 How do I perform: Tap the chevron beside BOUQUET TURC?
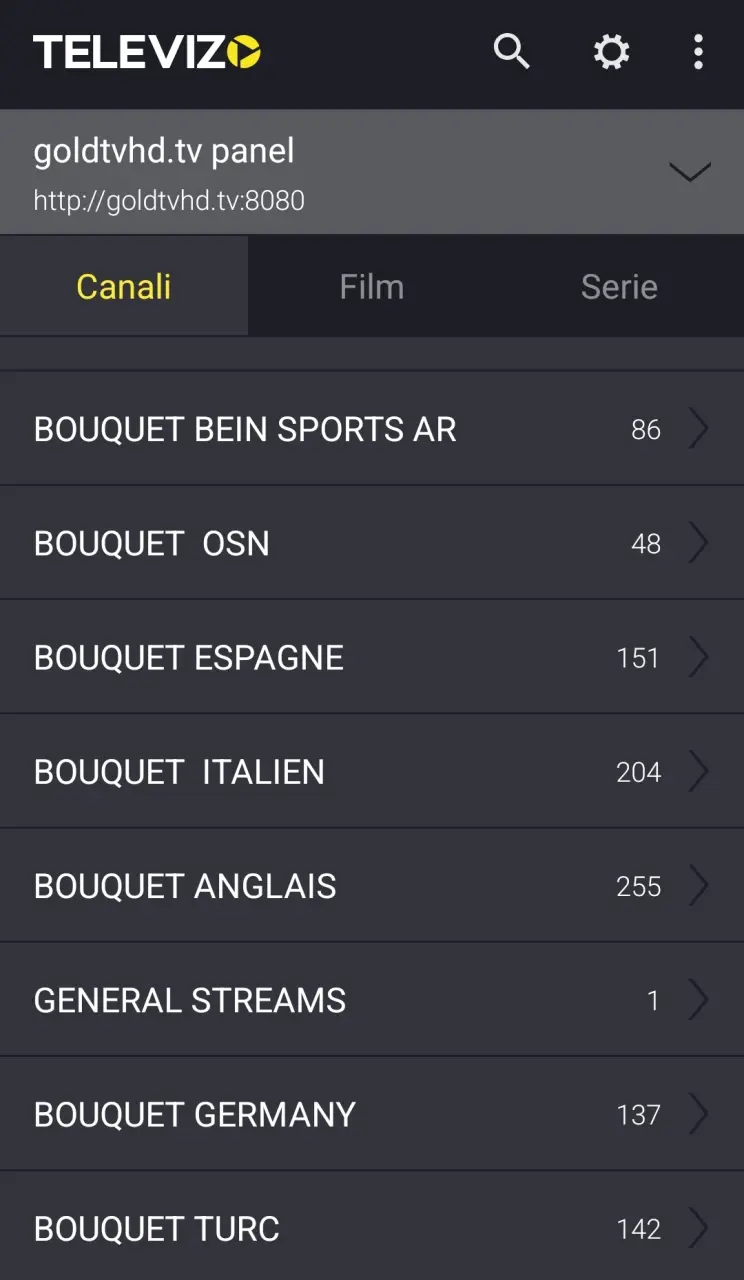[698, 1227]
